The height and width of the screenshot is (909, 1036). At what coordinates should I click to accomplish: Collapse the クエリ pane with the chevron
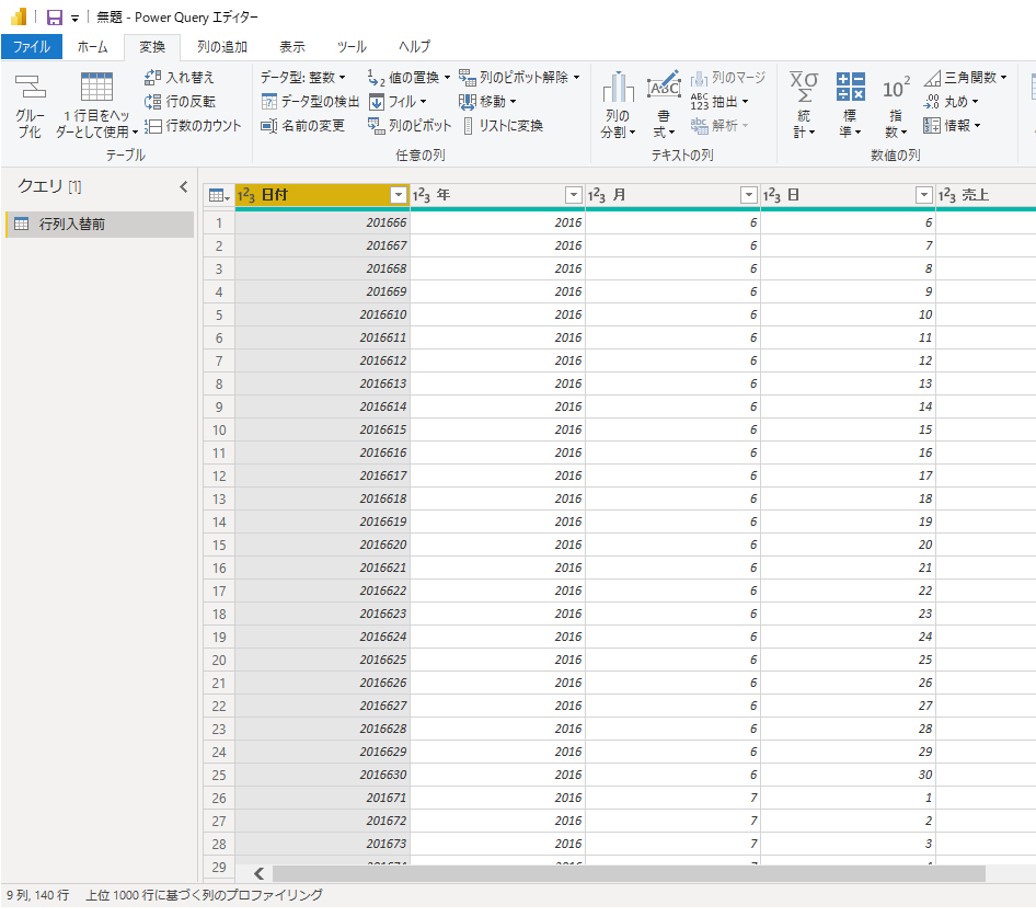pos(183,186)
